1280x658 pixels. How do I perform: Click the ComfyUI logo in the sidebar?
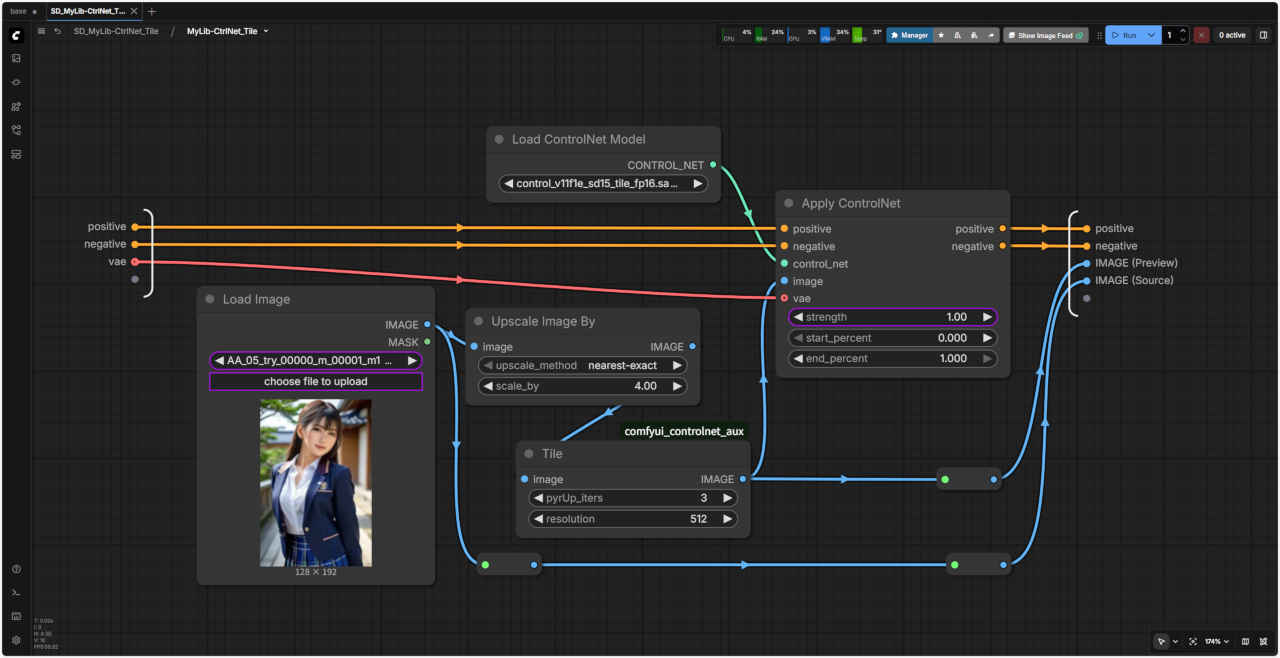coord(16,35)
